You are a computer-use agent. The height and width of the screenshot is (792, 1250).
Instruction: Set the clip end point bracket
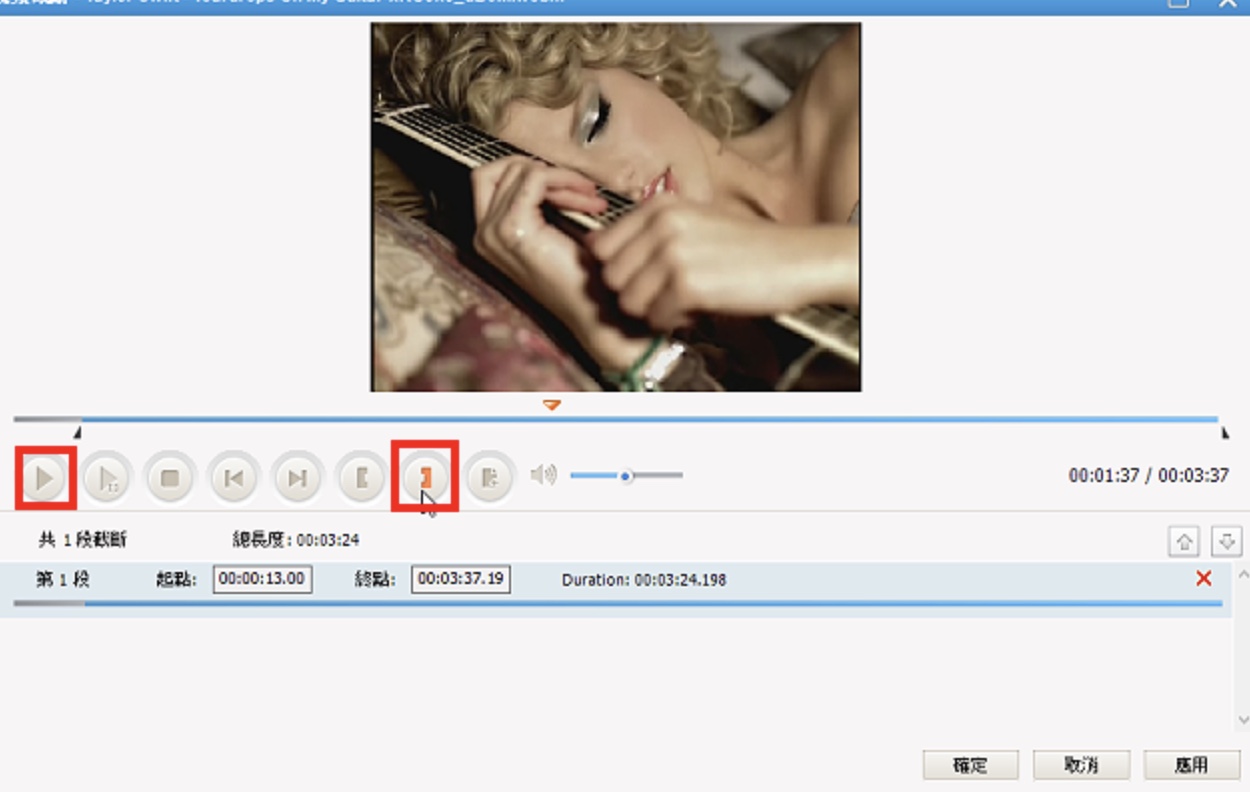click(x=425, y=478)
